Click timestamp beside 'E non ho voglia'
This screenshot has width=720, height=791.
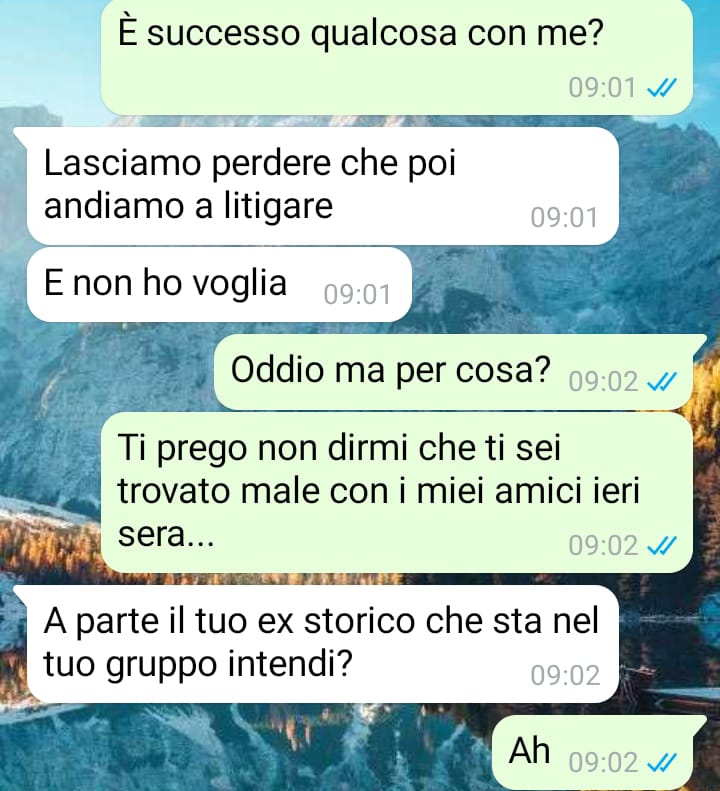[x=357, y=295]
